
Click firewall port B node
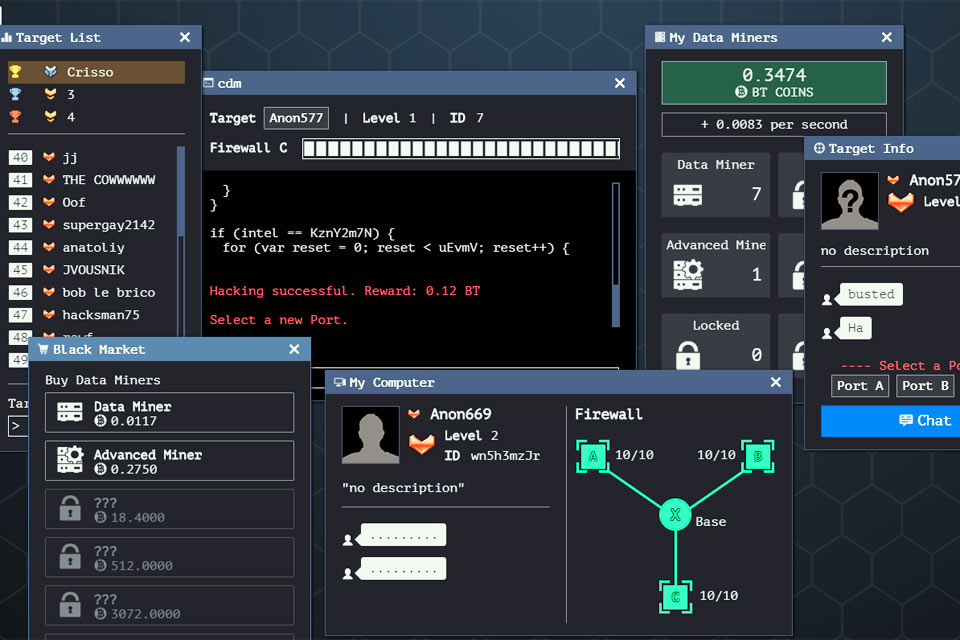click(758, 457)
